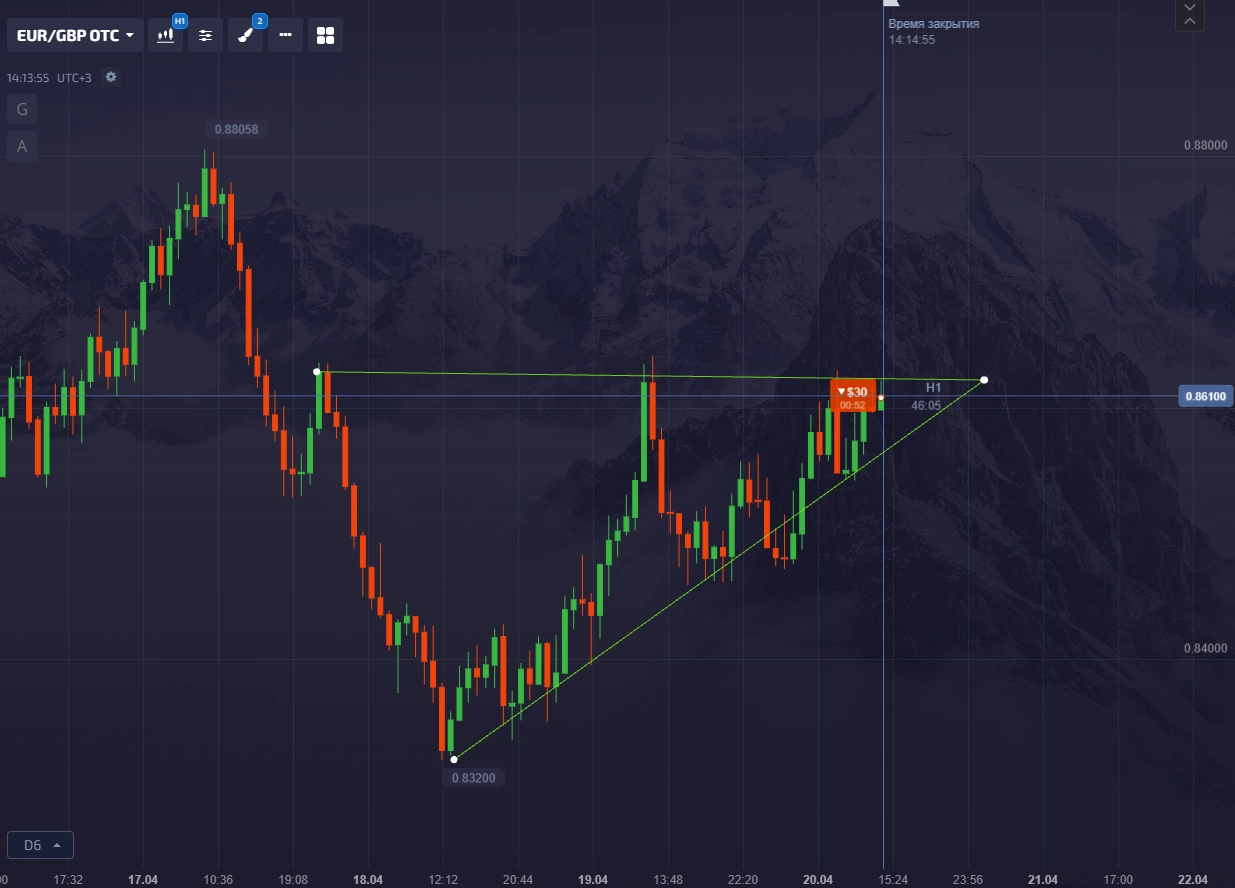Open the brush drawing tools
Viewport: 1235px width, 888px height.
tap(245, 35)
